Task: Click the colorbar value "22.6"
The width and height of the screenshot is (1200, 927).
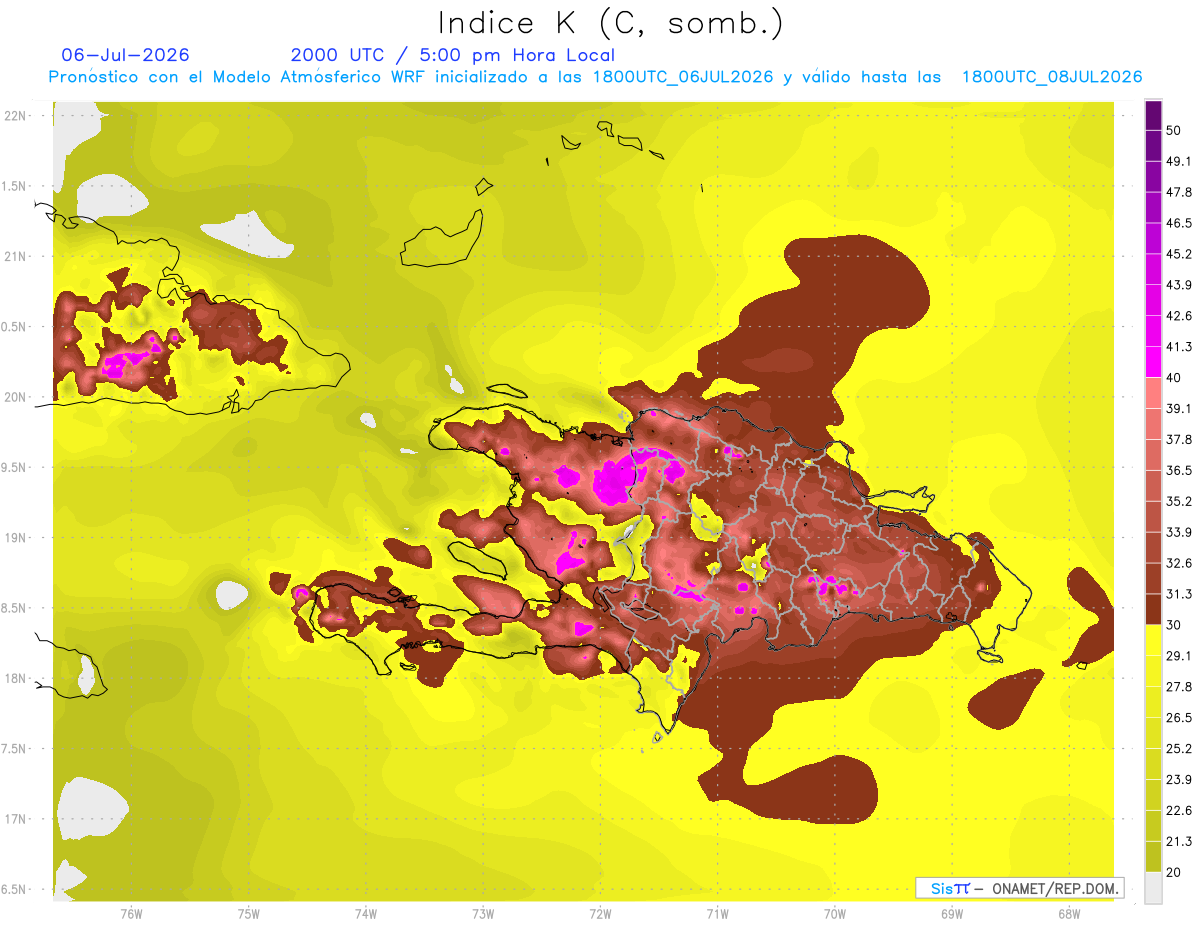Action: coord(1178,811)
